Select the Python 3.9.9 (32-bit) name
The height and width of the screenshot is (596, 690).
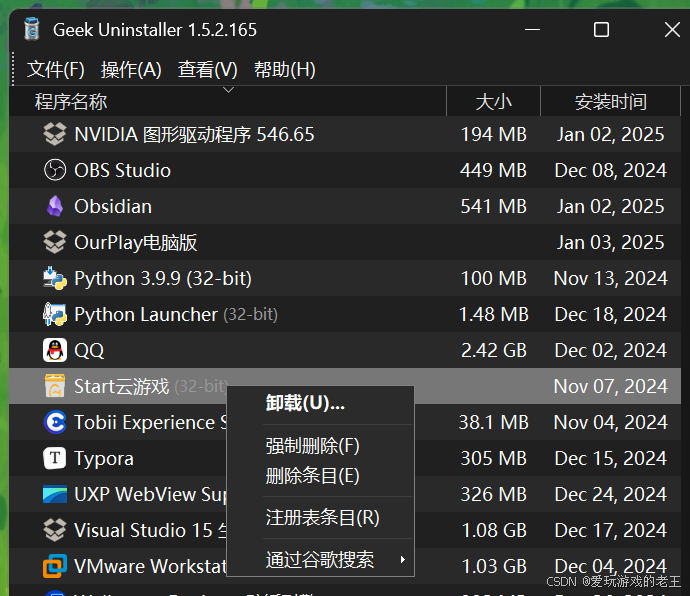pos(163,279)
